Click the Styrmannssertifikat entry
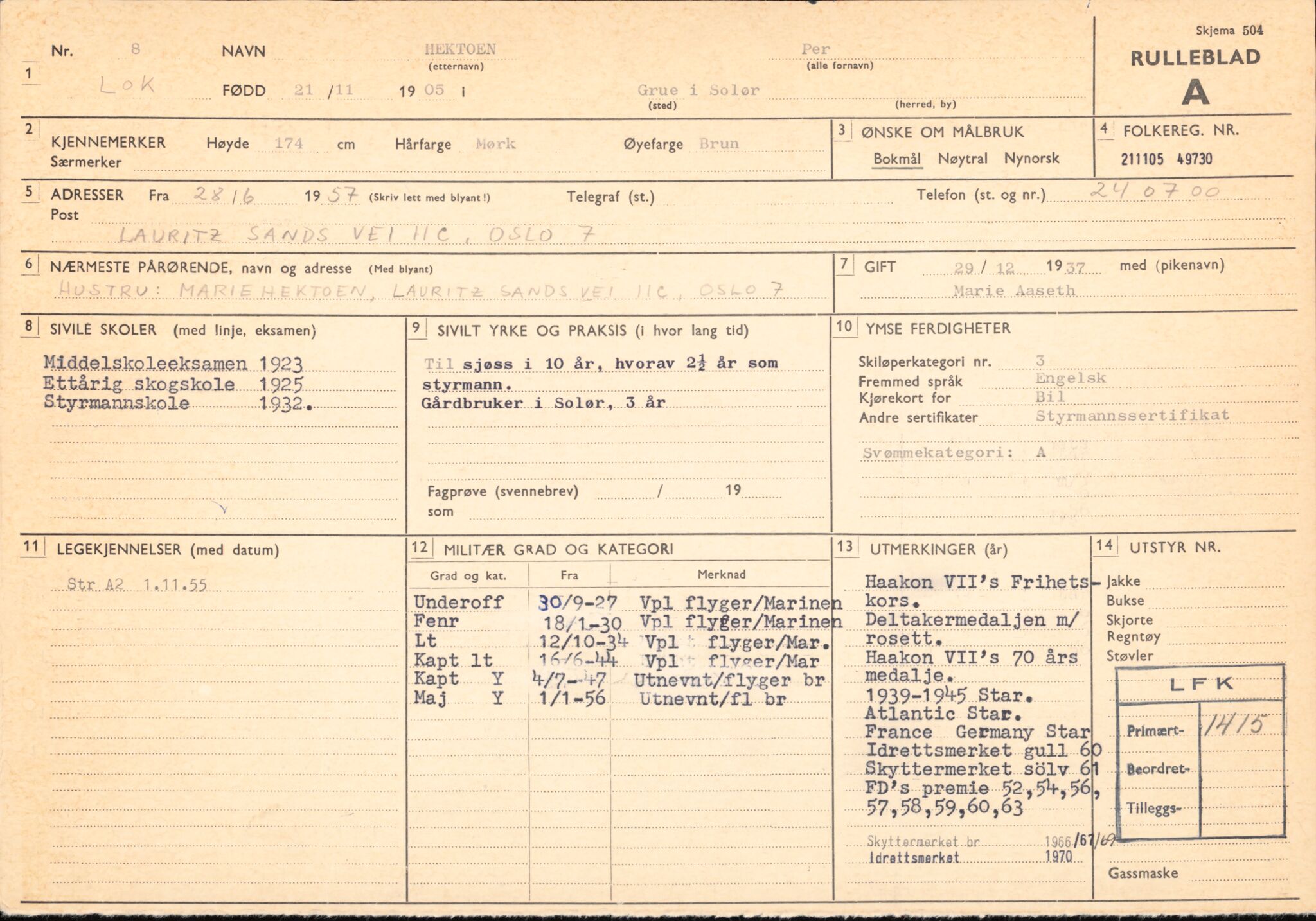Screen dimensions: 1316x921 click(x=1132, y=416)
